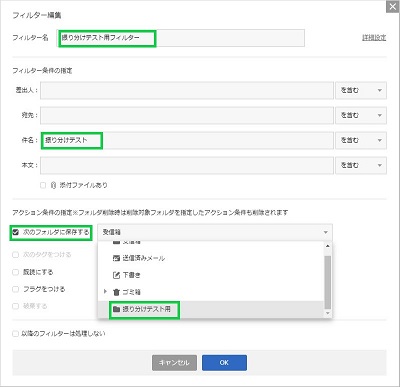Open the 差出人 condition dropdown
This screenshot has width=400, height=387.
coord(361,90)
